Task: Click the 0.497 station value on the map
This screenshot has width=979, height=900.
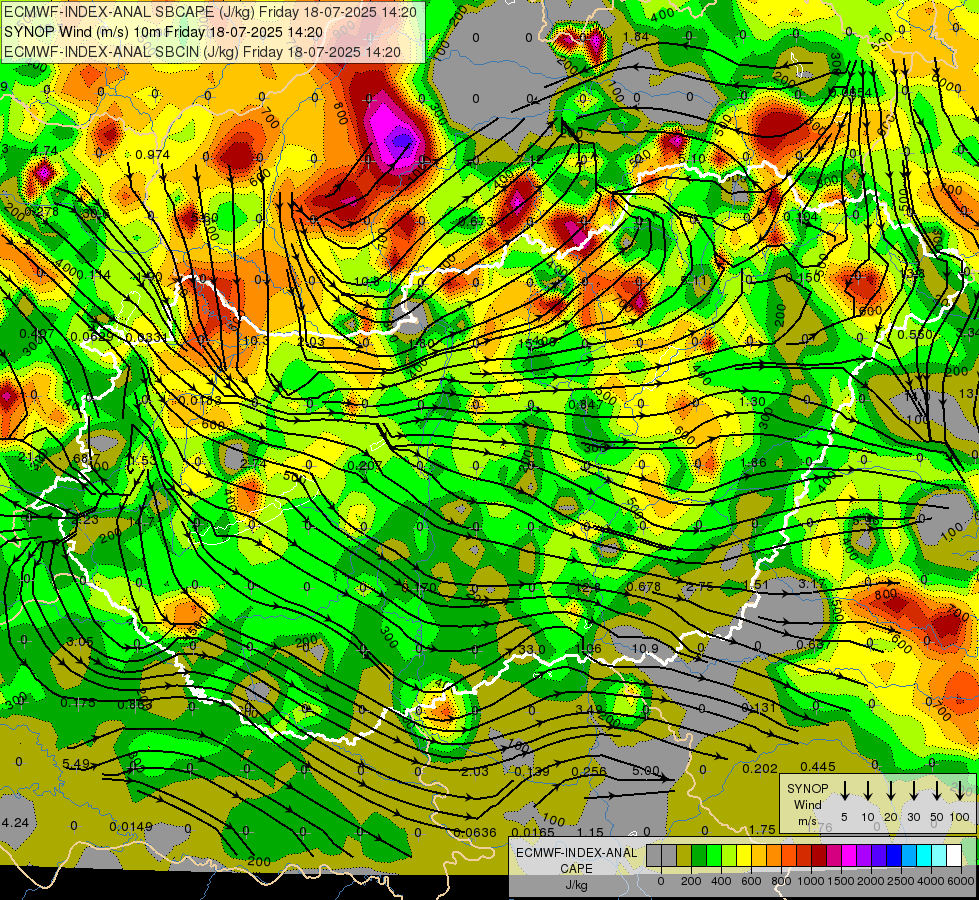Action: 37,334
